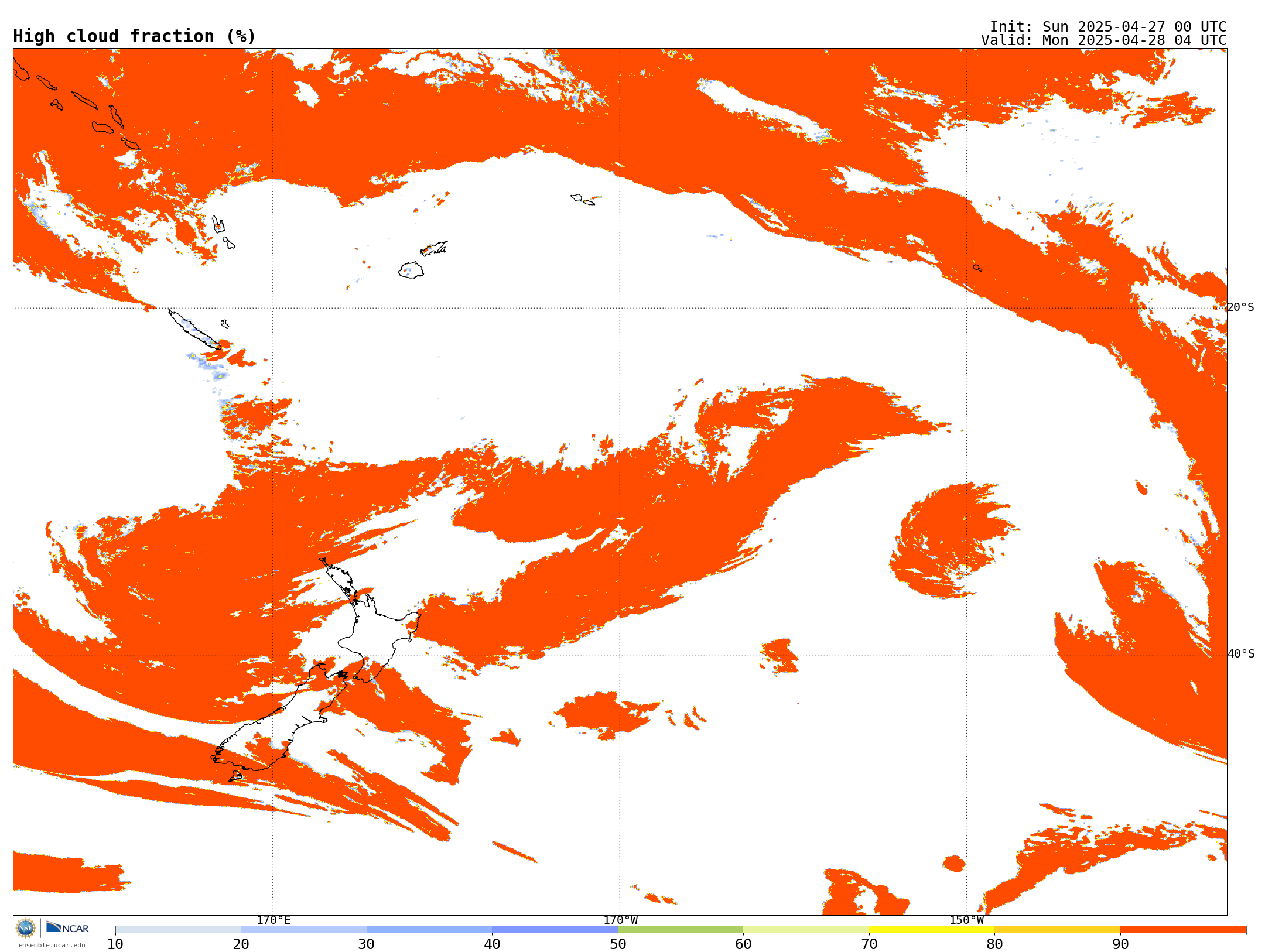Select the 'Valid: Mon 2025-04-28 04 UTC' text

(x=1104, y=40)
